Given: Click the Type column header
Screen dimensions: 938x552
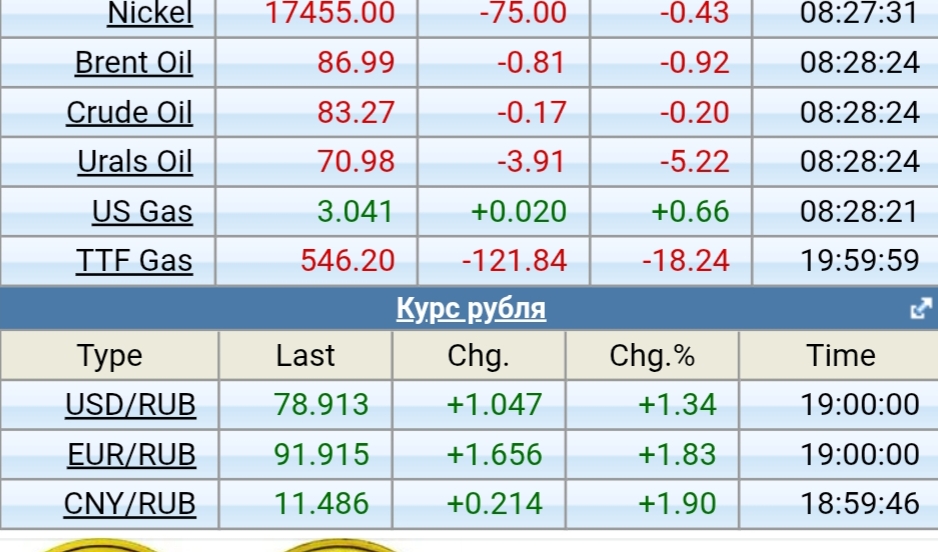Looking at the screenshot, I should (x=110, y=356).
